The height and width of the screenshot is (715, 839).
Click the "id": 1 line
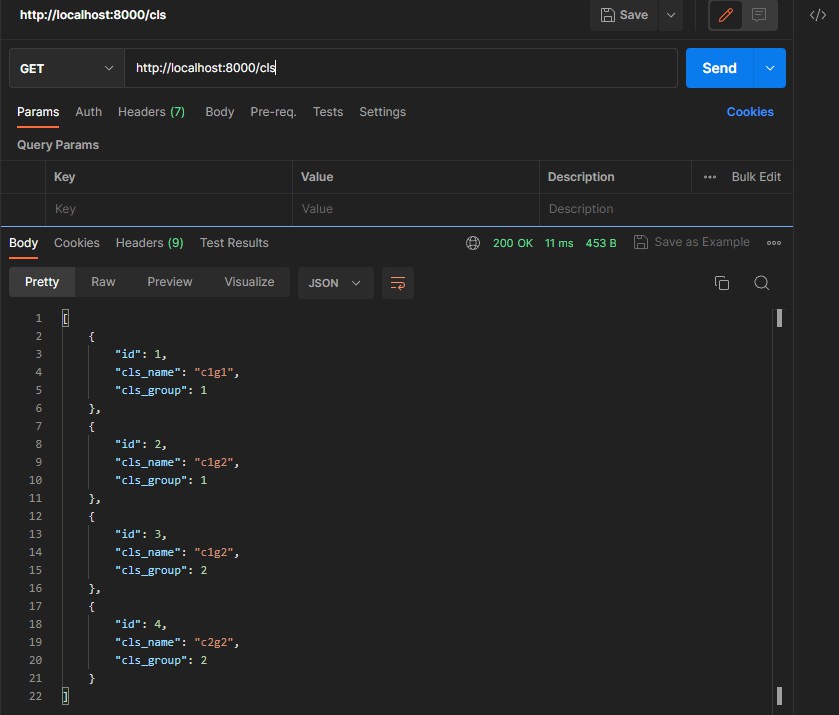[x=141, y=354]
